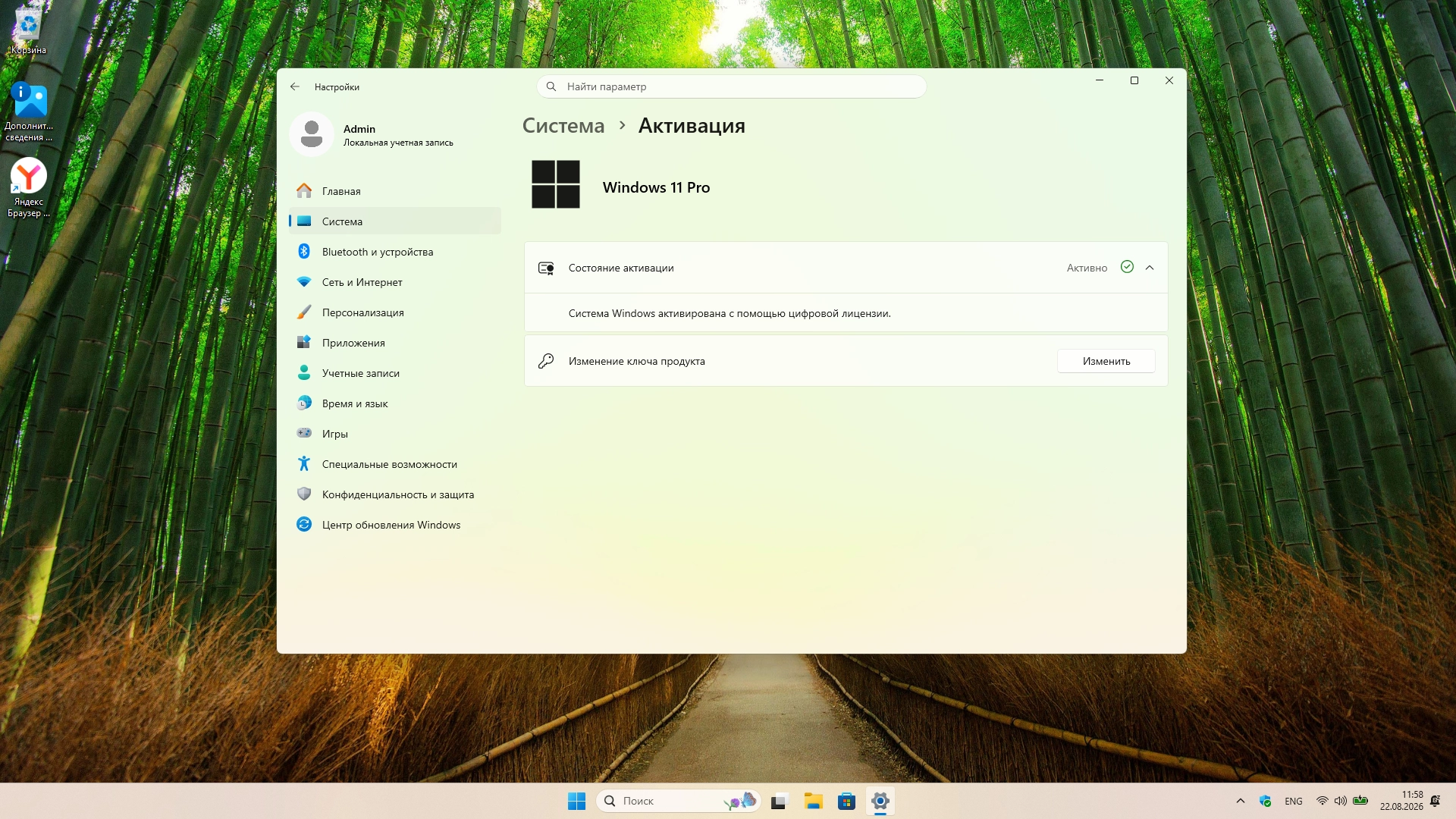The image size is (1456, 819).
Task: Select Учетные записи in the sidebar
Action: [394, 373]
